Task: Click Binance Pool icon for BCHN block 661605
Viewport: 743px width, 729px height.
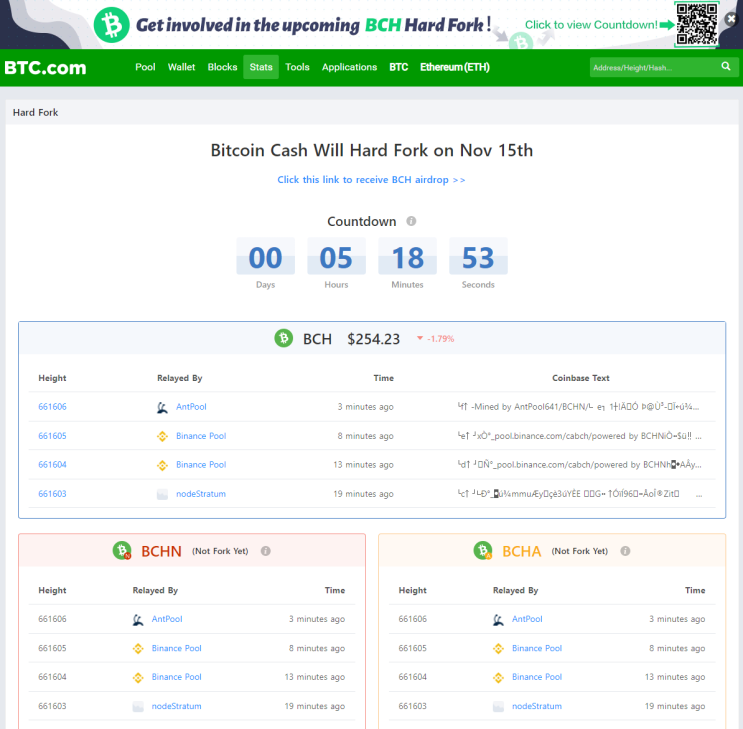Action: tap(138, 648)
